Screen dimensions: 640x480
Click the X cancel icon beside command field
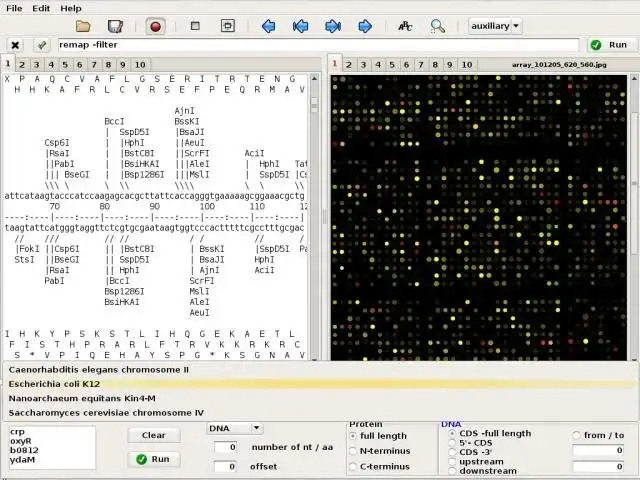(x=15, y=45)
